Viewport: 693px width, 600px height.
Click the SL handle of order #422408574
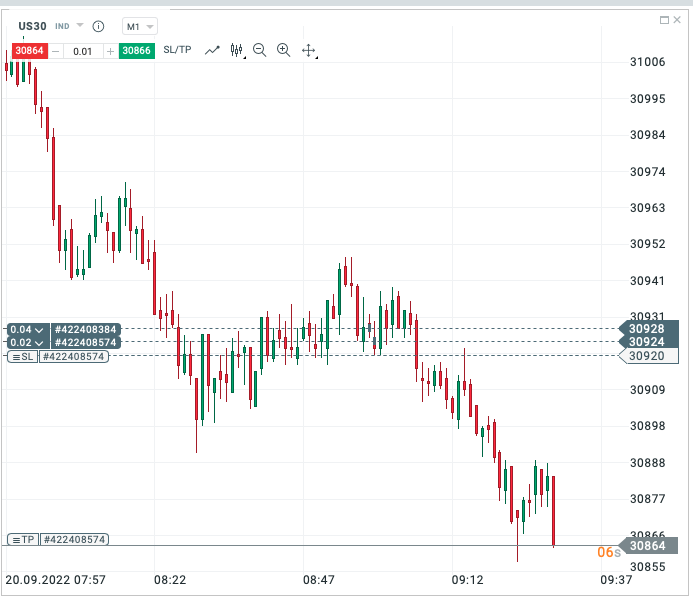click(23, 357)
